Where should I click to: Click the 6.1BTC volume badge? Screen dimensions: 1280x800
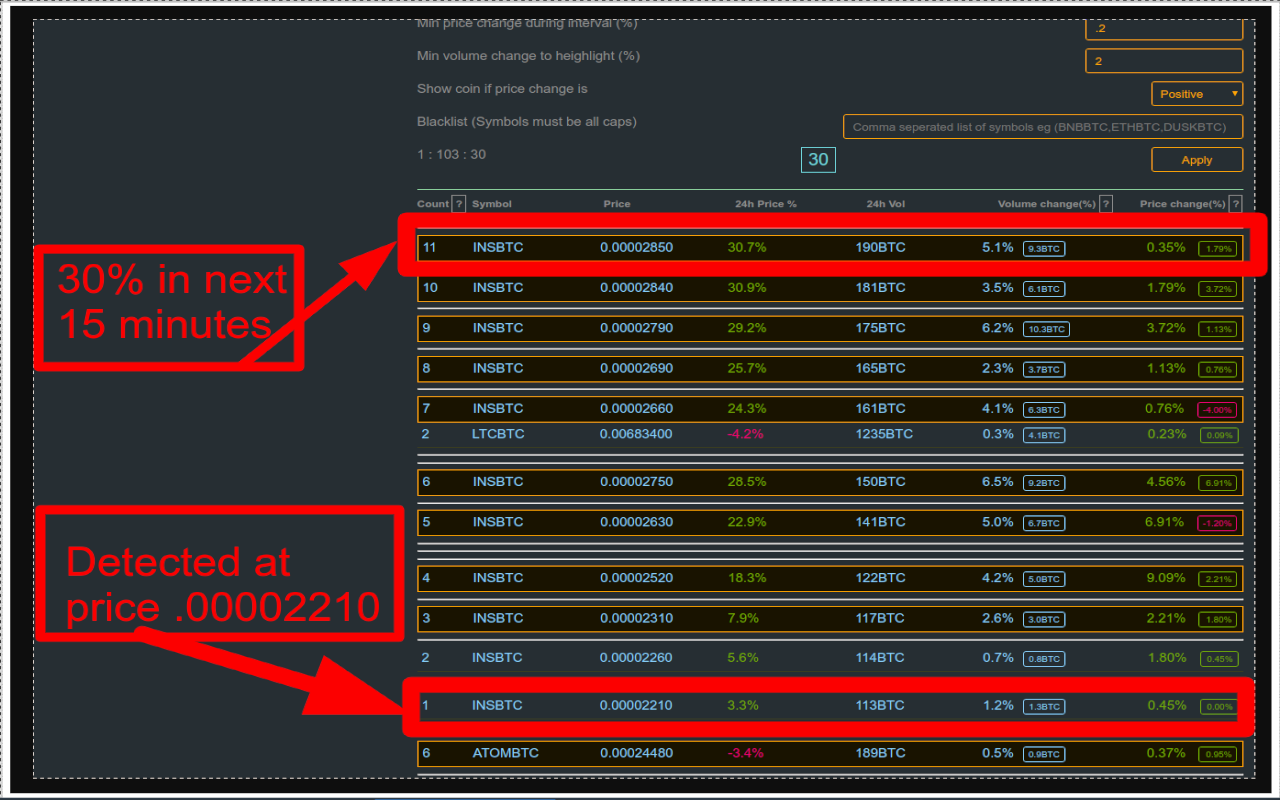tap(1044, 289)
